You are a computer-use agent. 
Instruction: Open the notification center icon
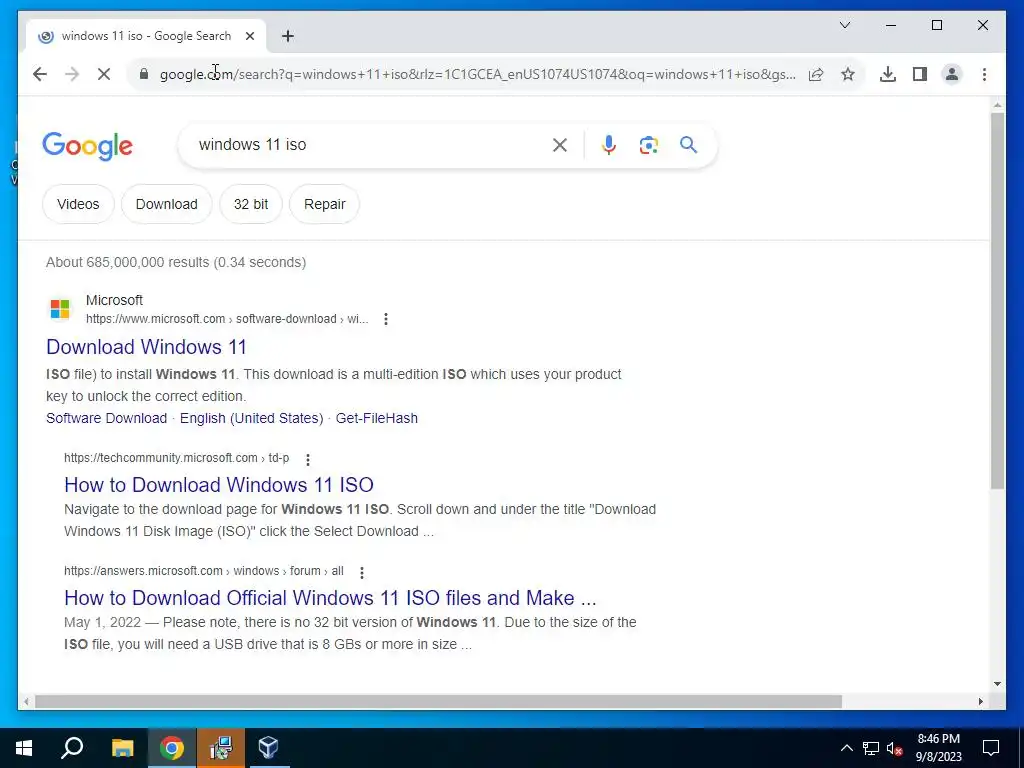pos(991,748)
